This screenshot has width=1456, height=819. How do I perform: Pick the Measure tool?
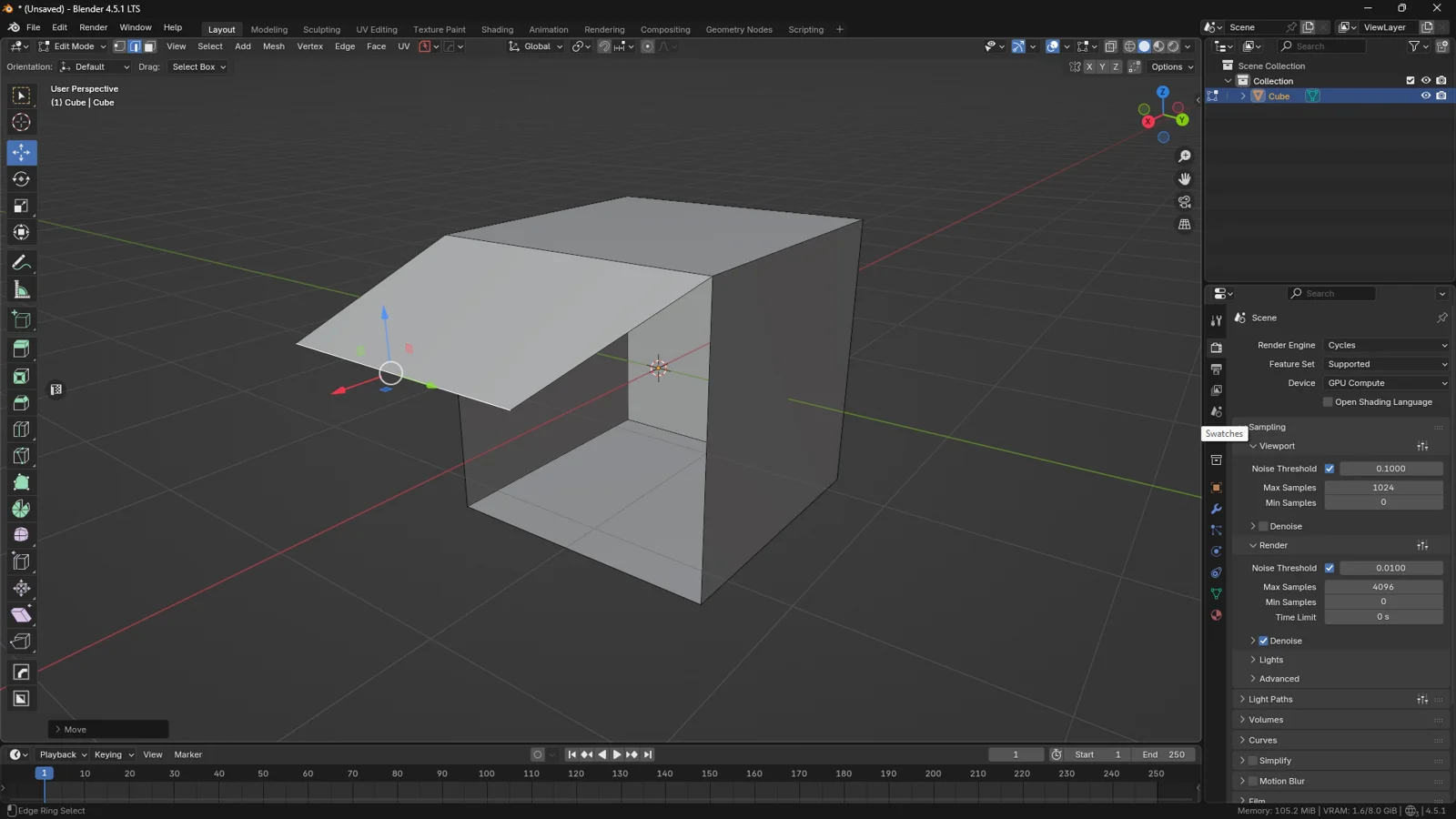pyautogui.click(x=21, y=290)
